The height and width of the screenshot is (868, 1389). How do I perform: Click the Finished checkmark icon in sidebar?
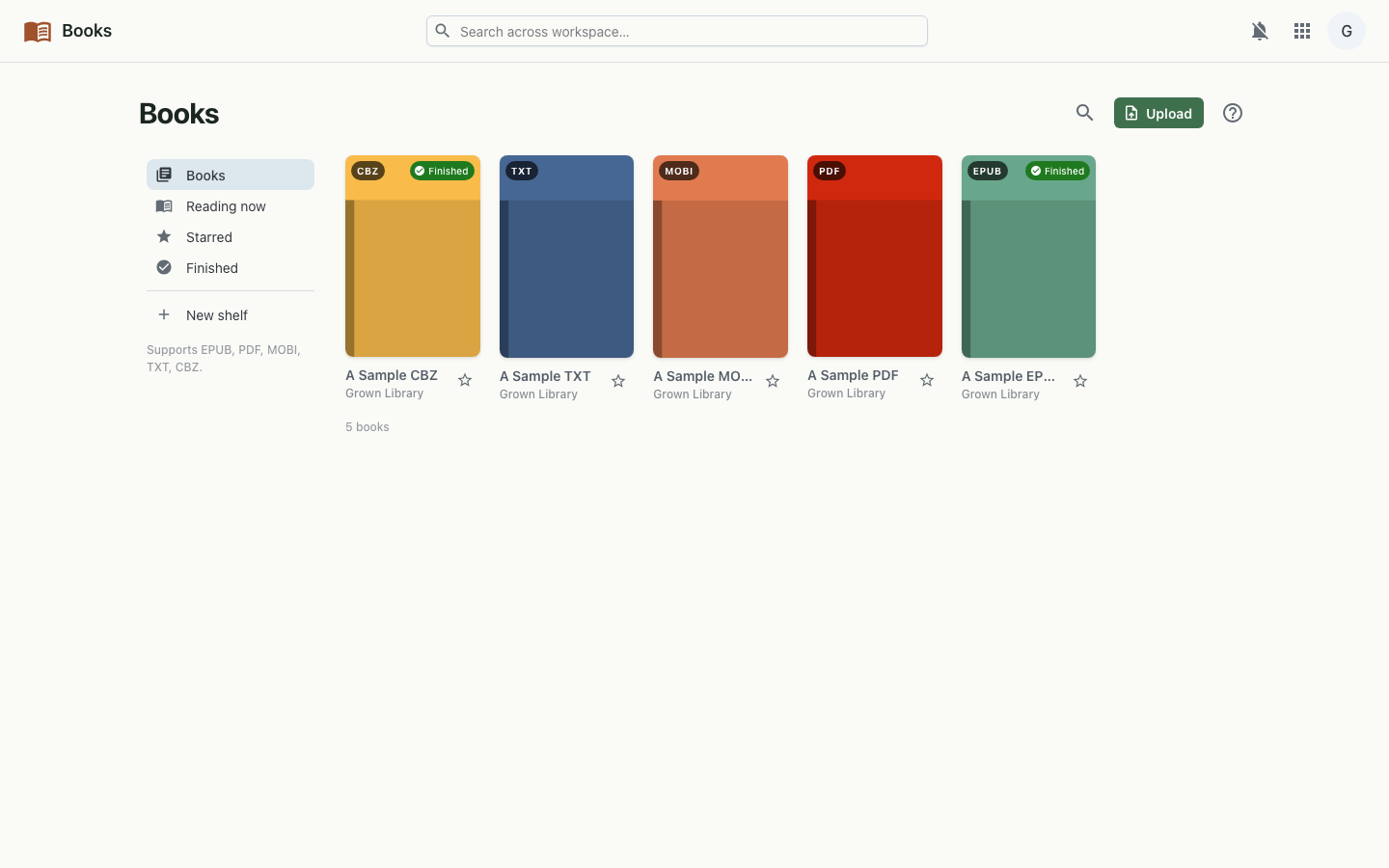click(x=164, y=267)
